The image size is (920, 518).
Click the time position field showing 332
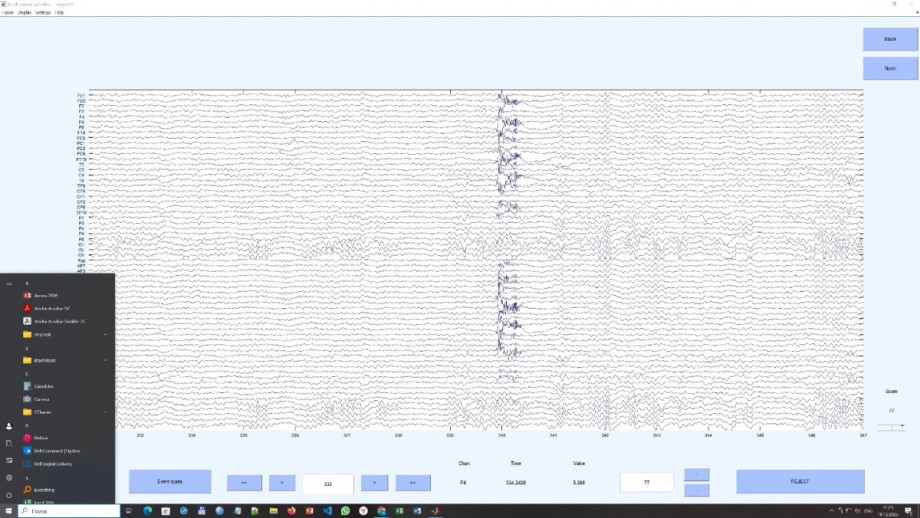pyautogui.click(x=328, y=482)
